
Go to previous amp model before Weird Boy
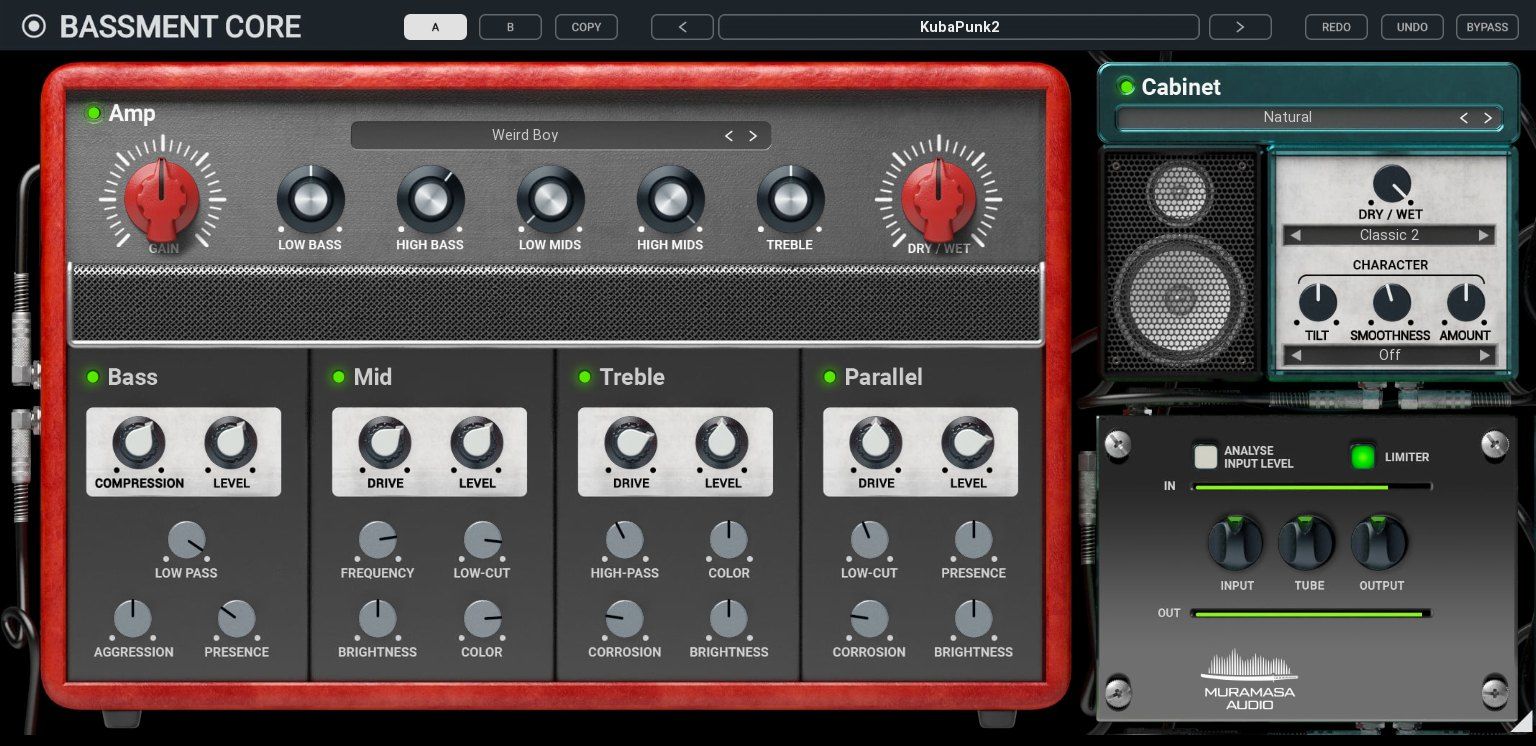tap(729, 135)
